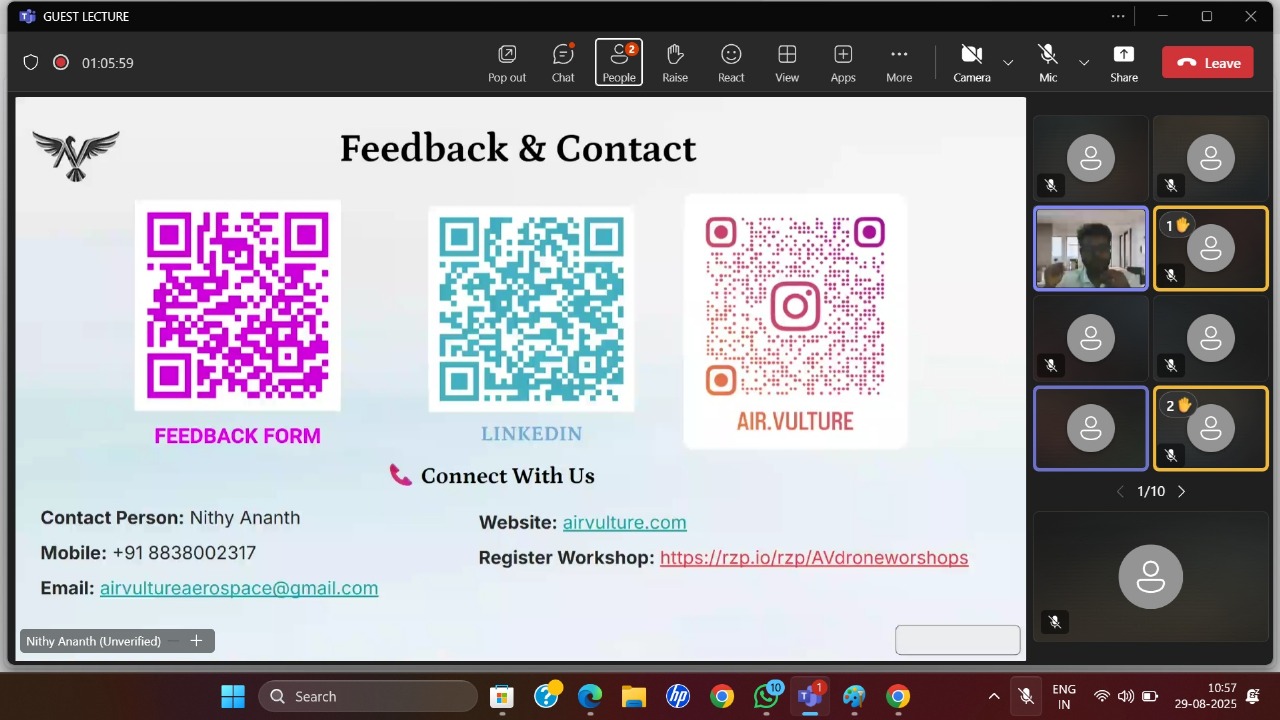Expand Camera options dropdown arrow
Screen dimensions: 1280x720
click(x=1008, y=63)
